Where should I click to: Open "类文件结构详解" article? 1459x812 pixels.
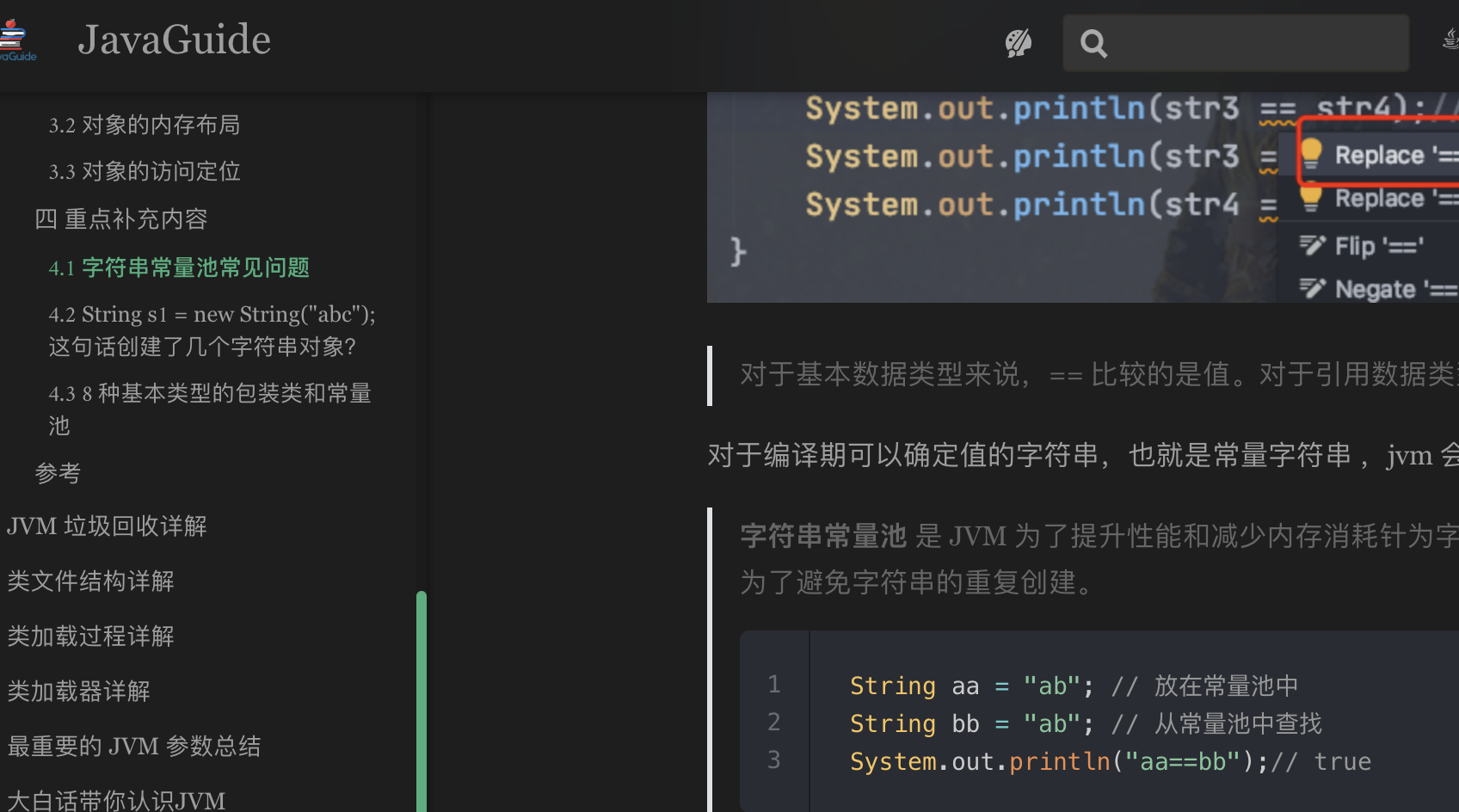click(x=89, y=581)
